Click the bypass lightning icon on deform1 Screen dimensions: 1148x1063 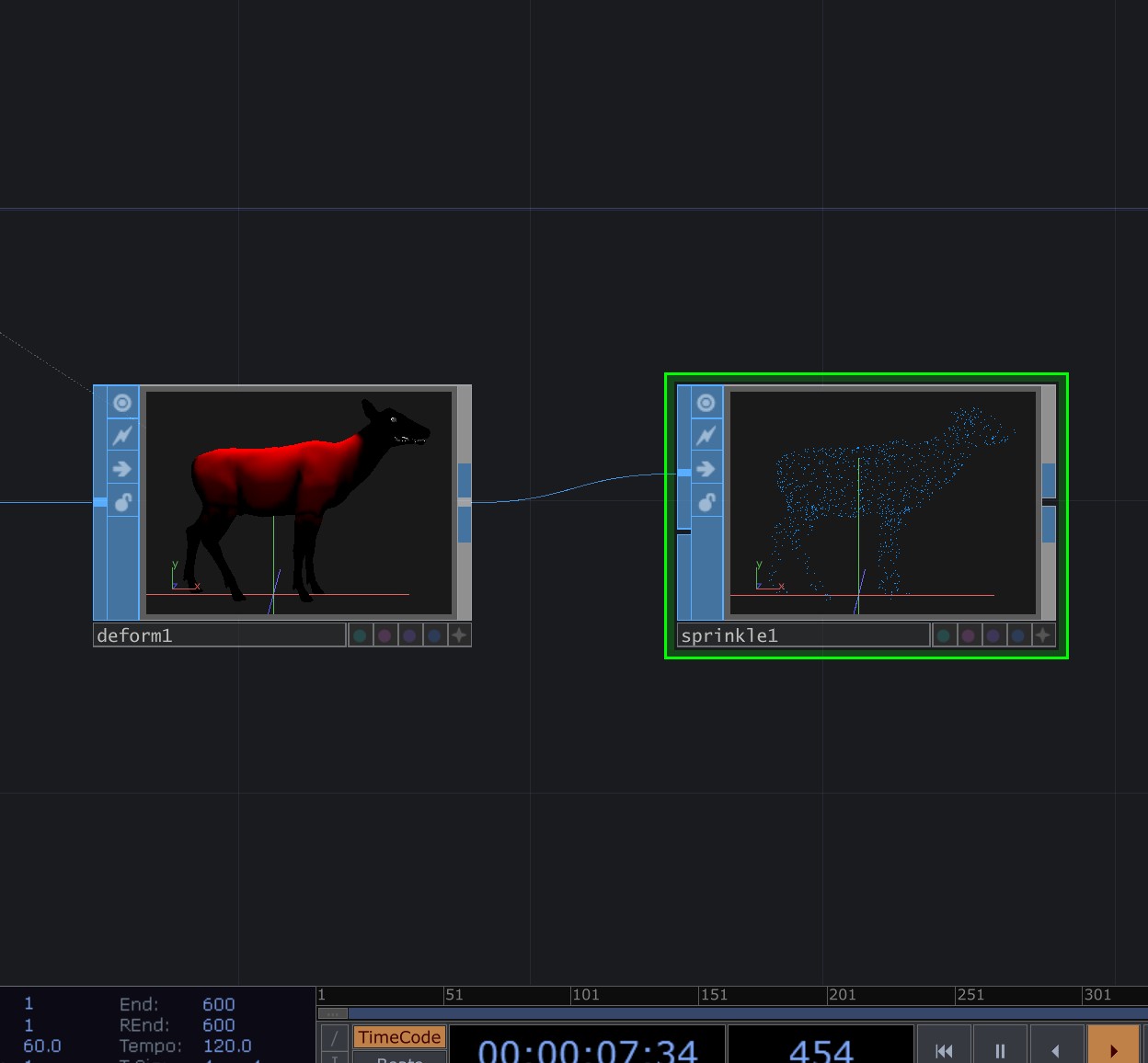(122, 435)
